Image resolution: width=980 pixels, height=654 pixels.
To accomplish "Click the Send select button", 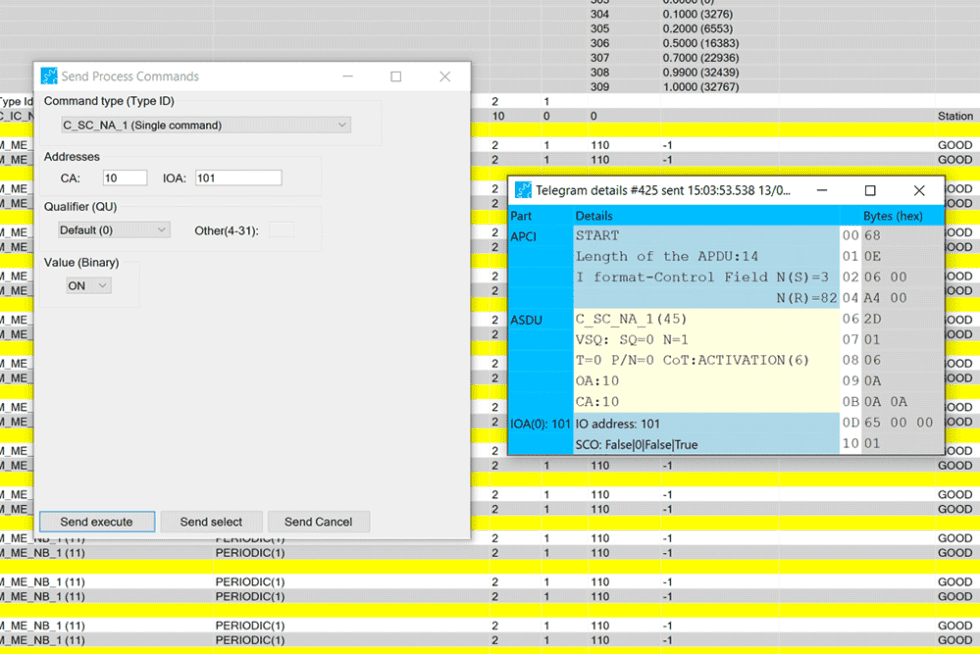I will pyautogui.click(x=211, y=521).
